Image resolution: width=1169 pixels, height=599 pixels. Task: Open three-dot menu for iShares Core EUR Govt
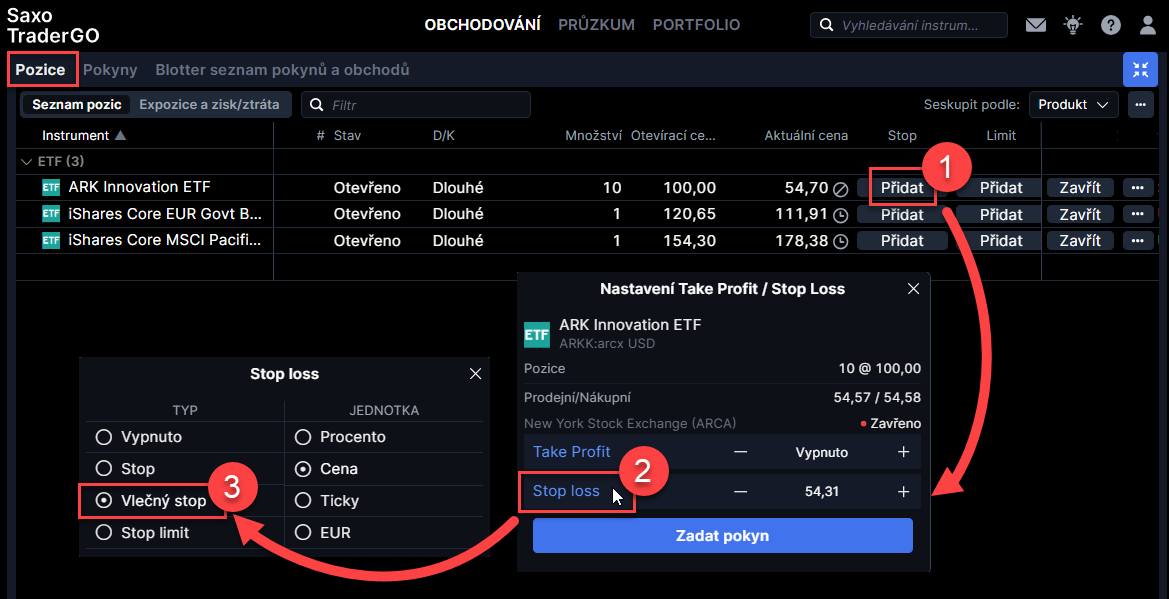pyautogui.click(x=1137, y=214)
